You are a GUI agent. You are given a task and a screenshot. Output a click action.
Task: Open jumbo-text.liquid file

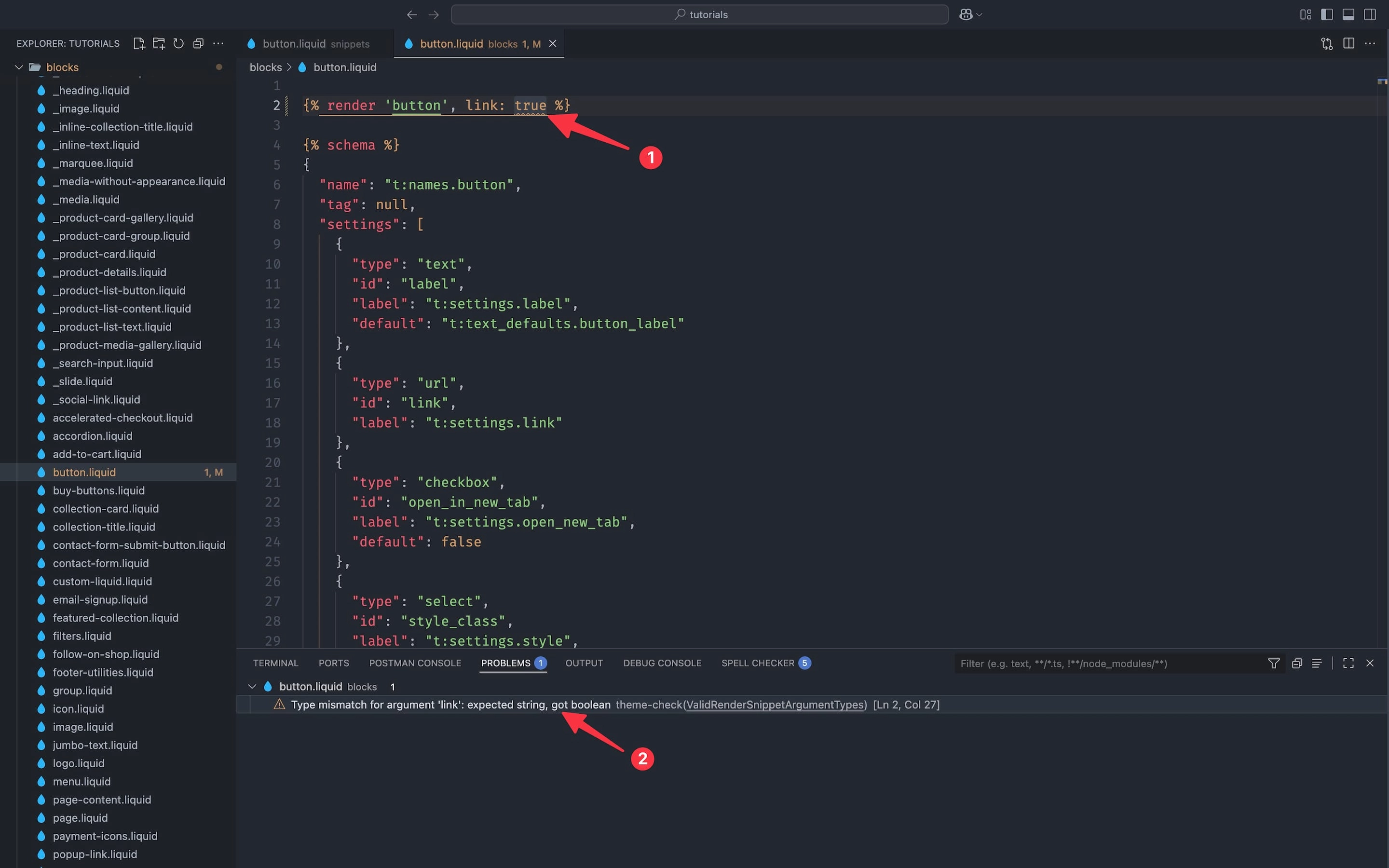[x=95, y=745]
